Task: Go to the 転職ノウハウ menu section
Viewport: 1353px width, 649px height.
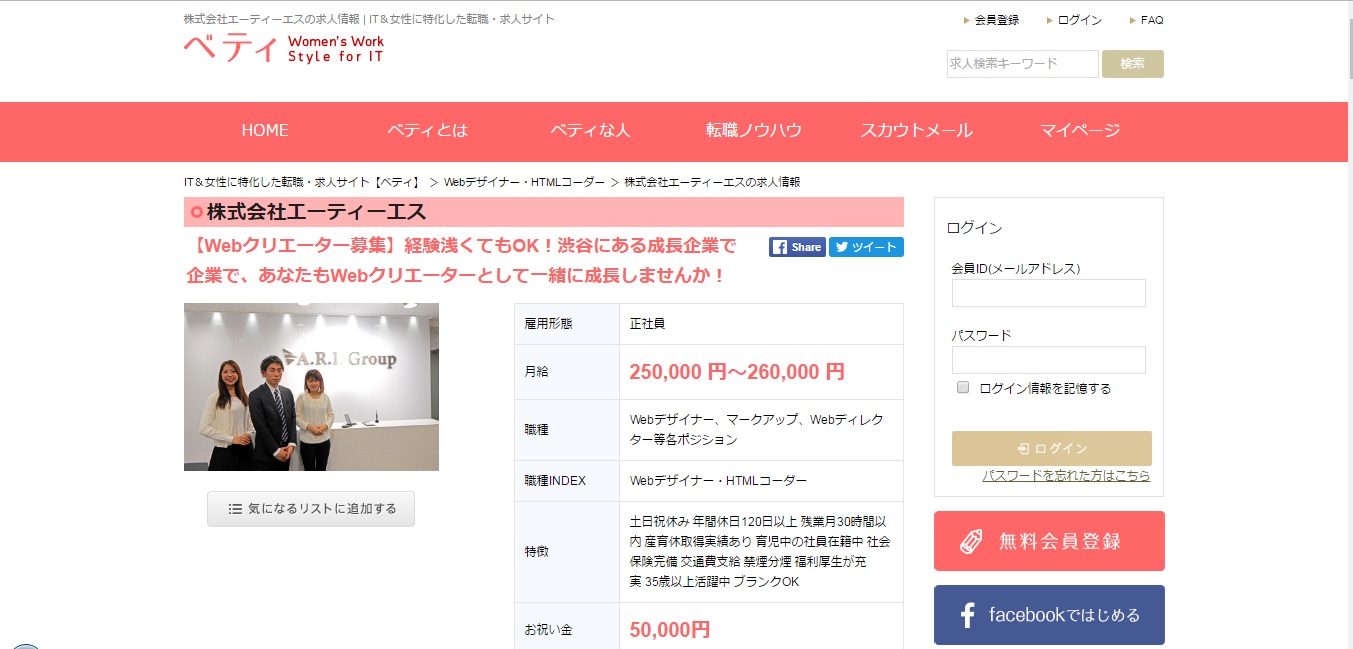Action: point(754,130)
